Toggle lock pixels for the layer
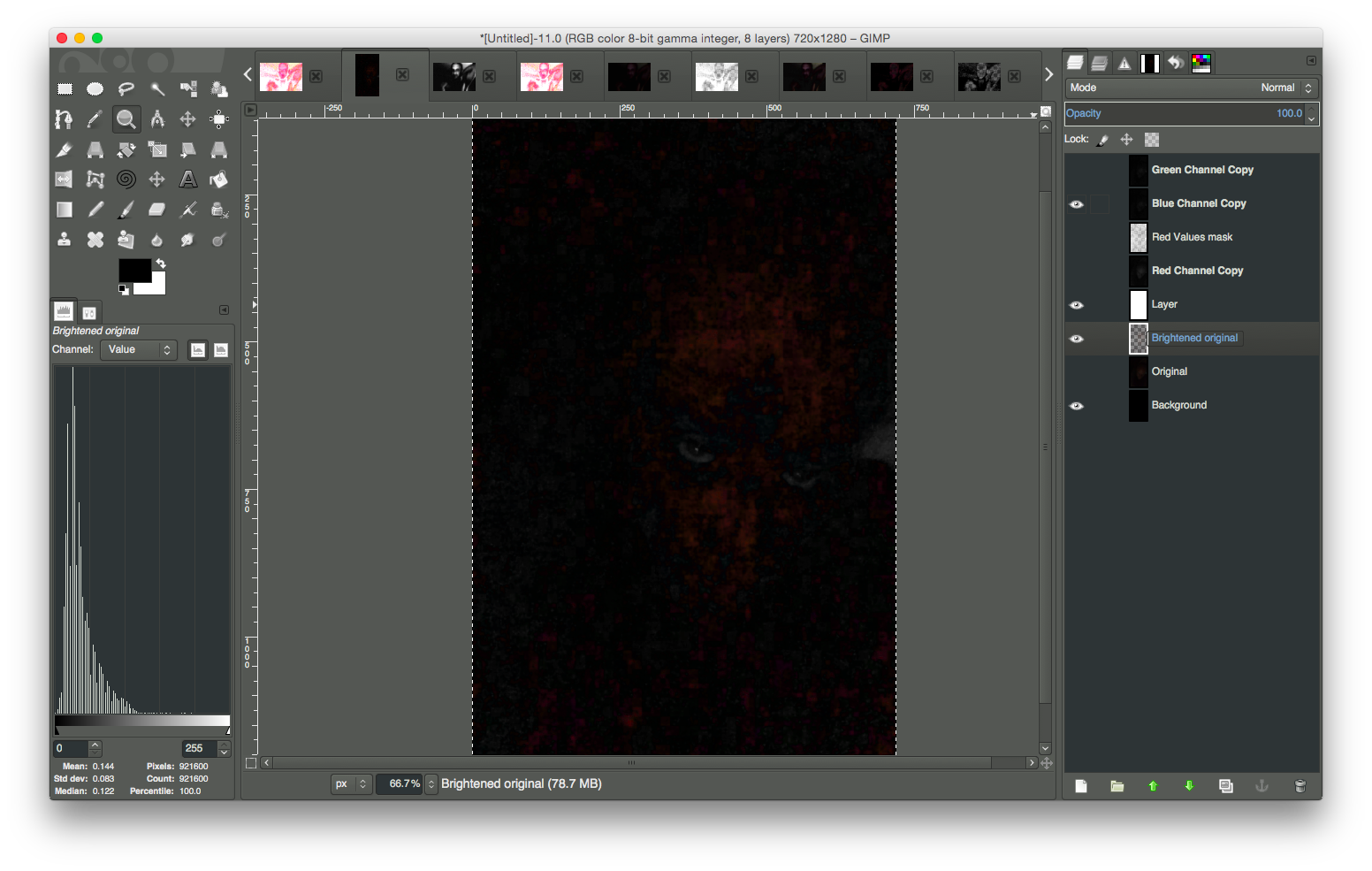Image resolution: width=1372 pixels, height=871 pixels. [1103, 140]
